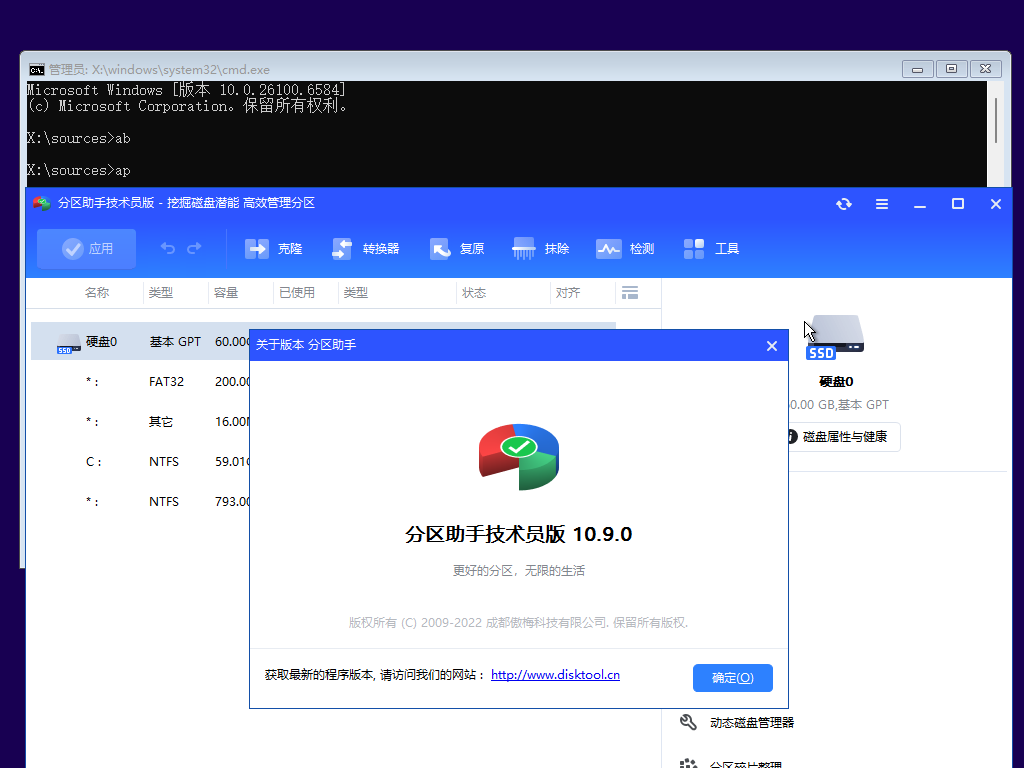Click the app logo in partition assistant title bar
This screenshot has height=768, width=1024.
(42, 203)
